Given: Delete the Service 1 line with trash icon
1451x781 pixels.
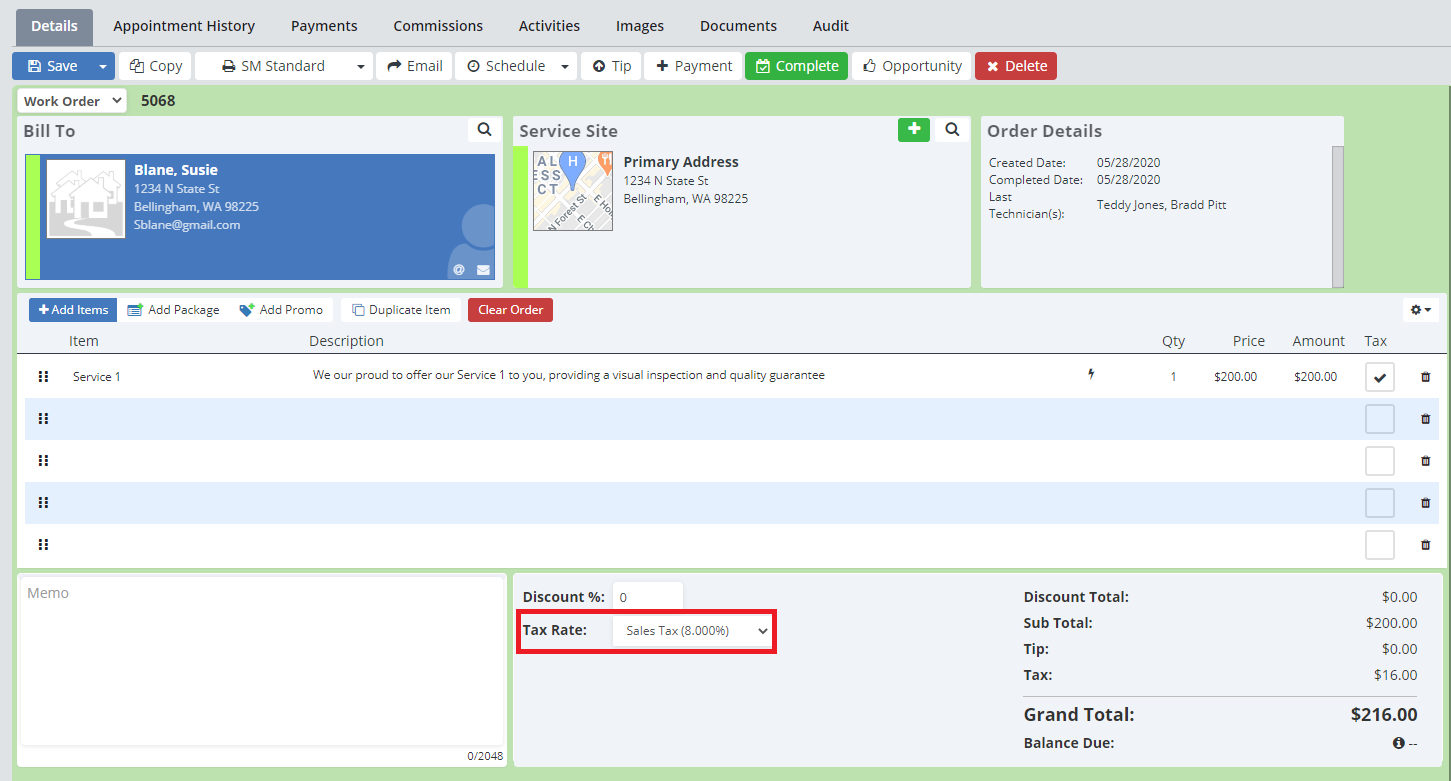Looking at the screenshot, I should coord(1425,377).
